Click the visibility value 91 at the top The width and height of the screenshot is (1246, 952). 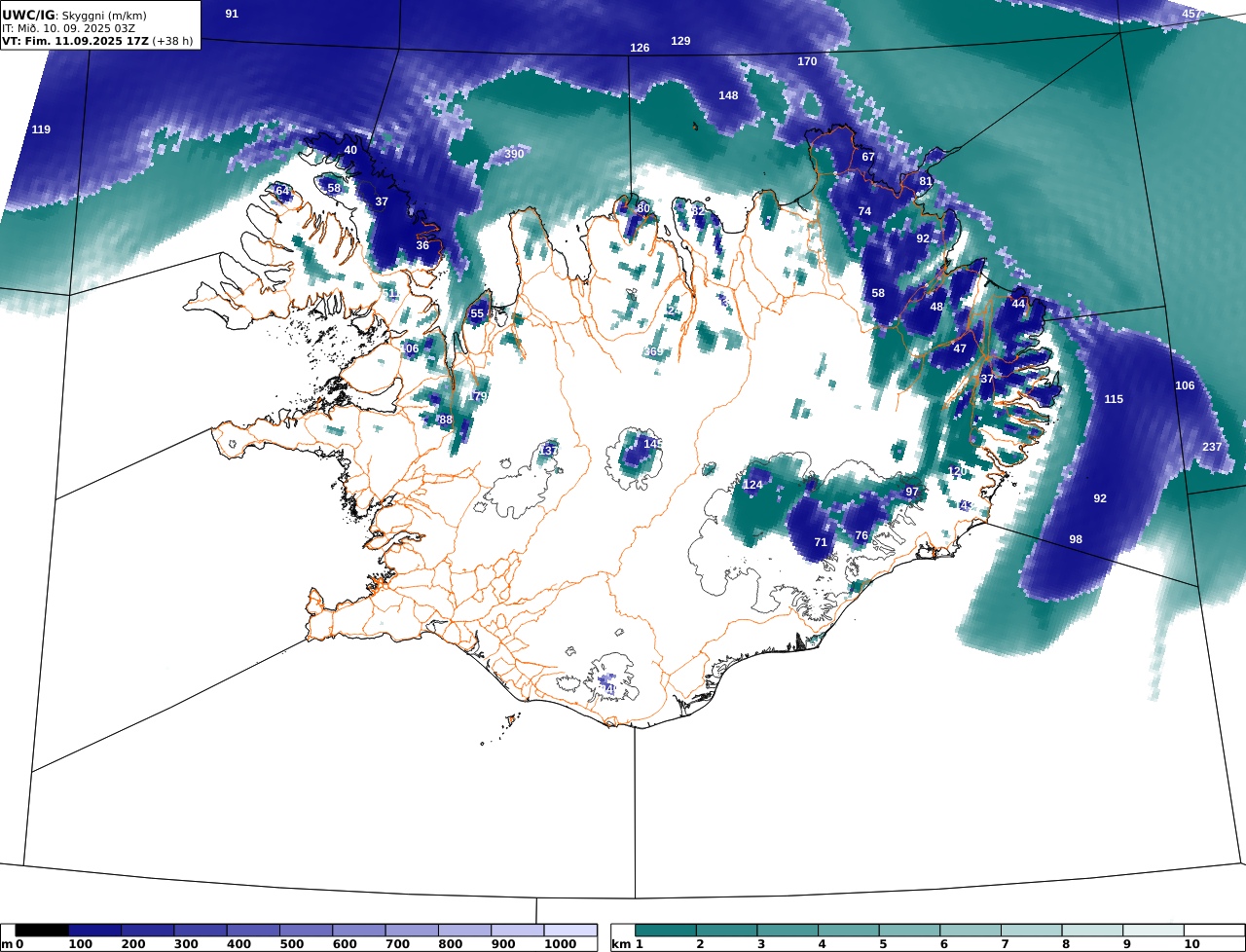232,14
